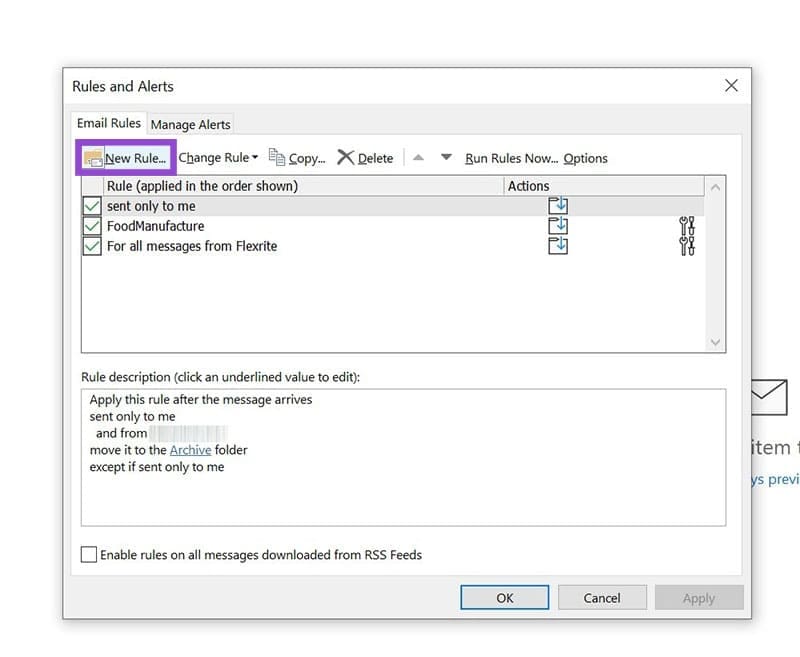Move the selected rule down with the down arrow
The height and width of the screenshot is (657, 800).
tap(446, 157)
